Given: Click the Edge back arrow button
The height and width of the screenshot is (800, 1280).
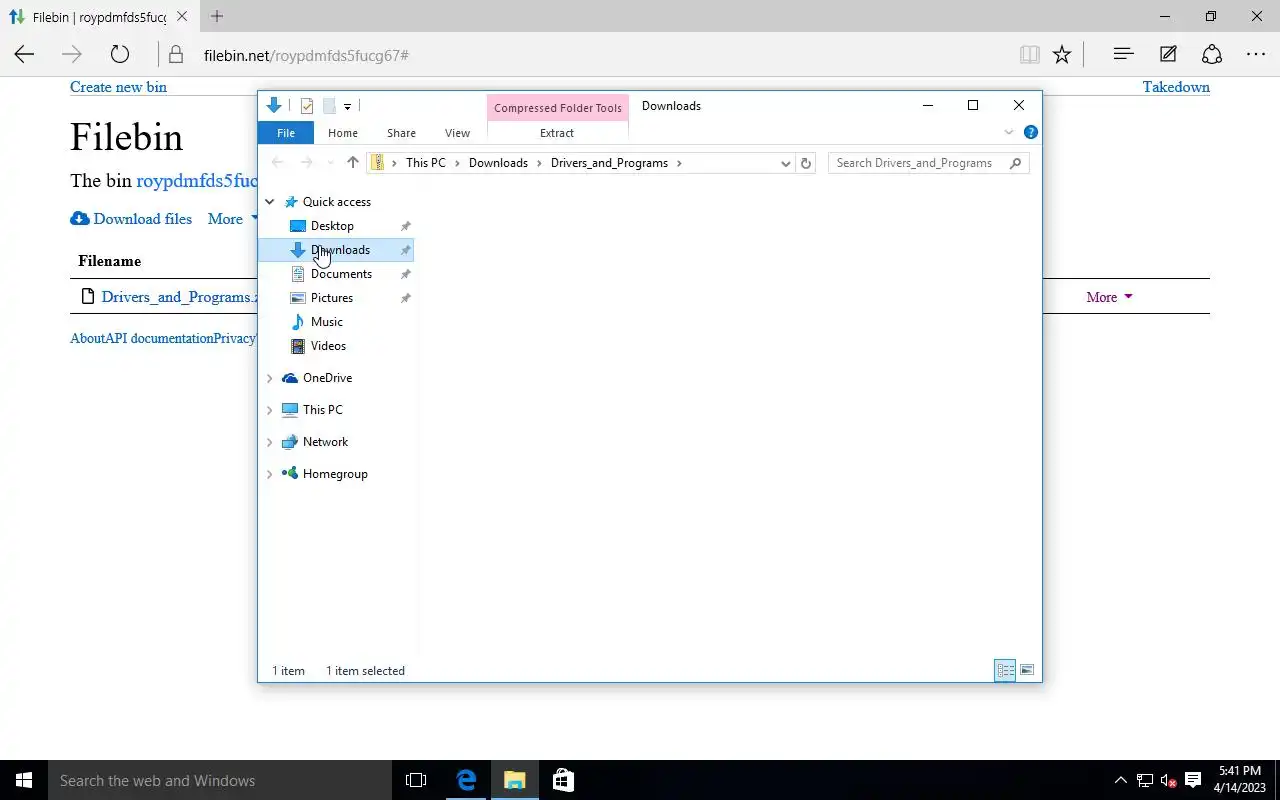Looking at the screenshot, I should [24, 55].
